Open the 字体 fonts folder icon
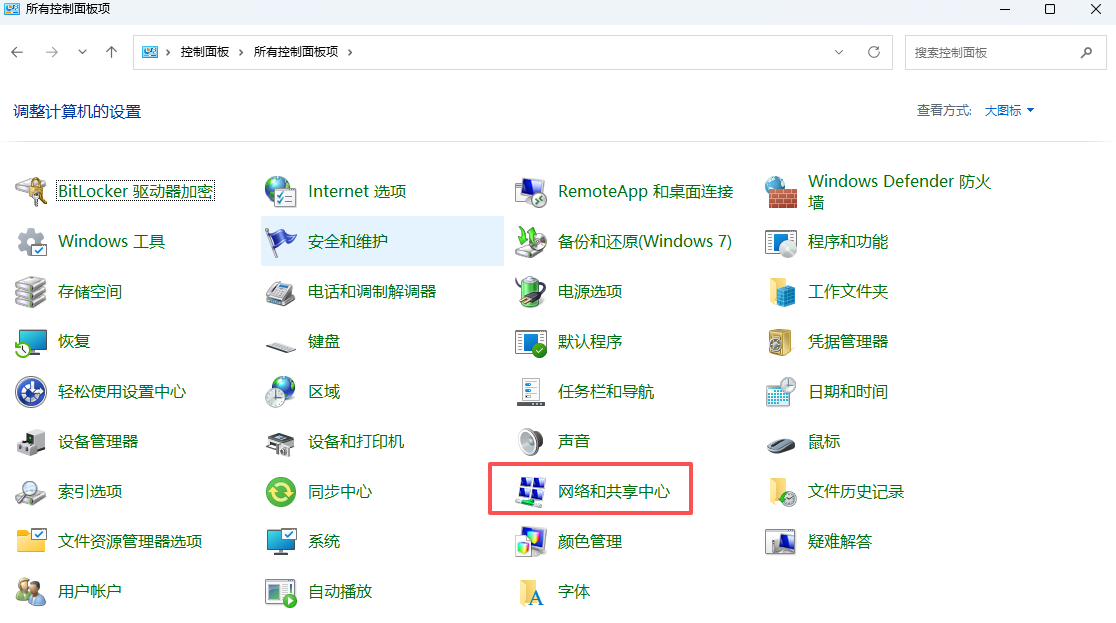The image size is (1116, 623). [x=530, y=591]
